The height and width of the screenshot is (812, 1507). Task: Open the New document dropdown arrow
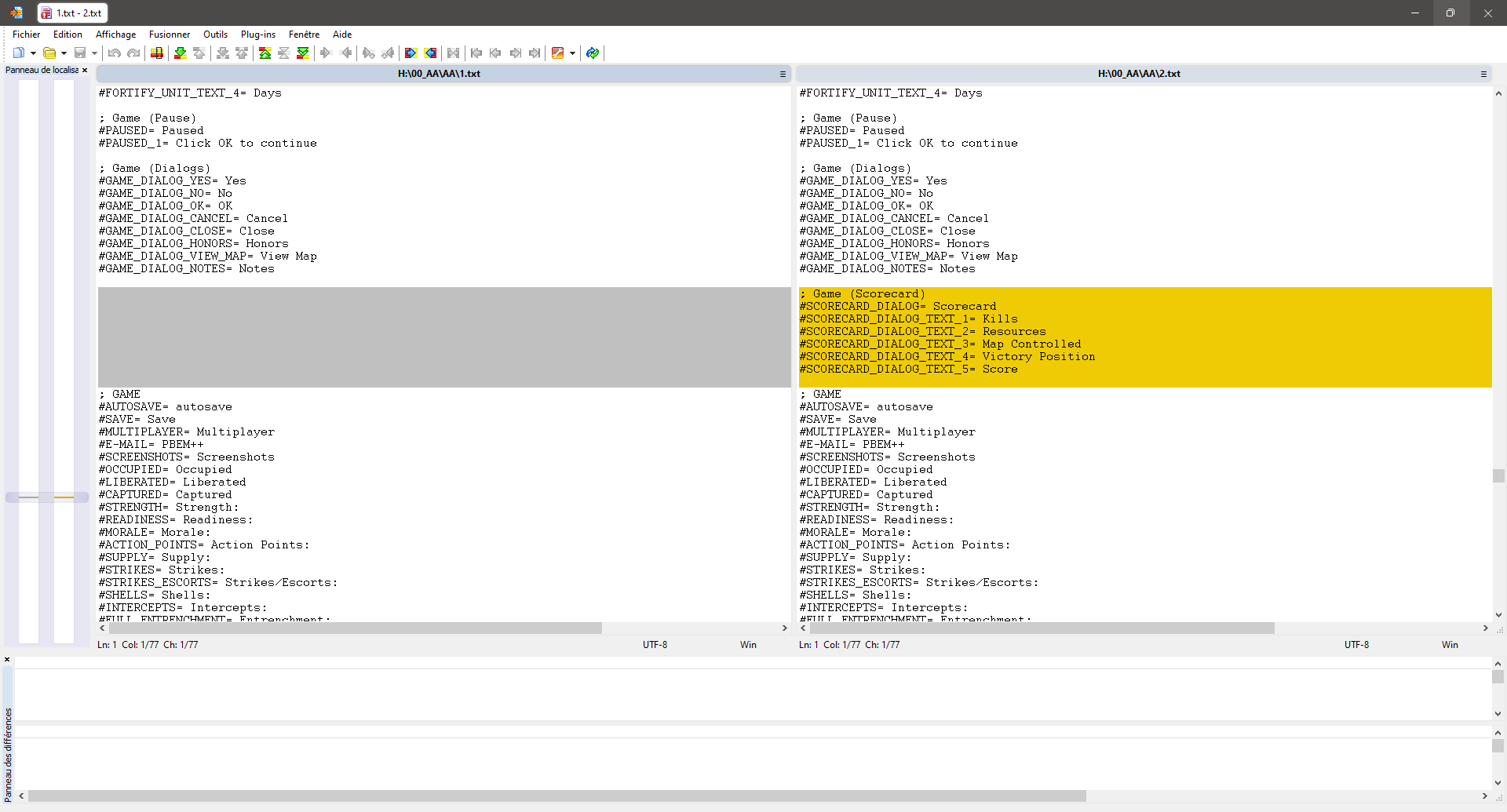tap(33, 53)
